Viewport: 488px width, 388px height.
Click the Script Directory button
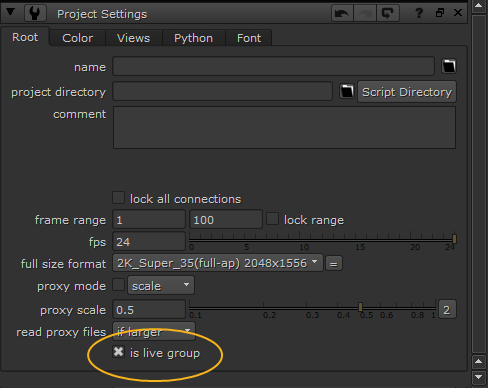[x=407, y=92]
